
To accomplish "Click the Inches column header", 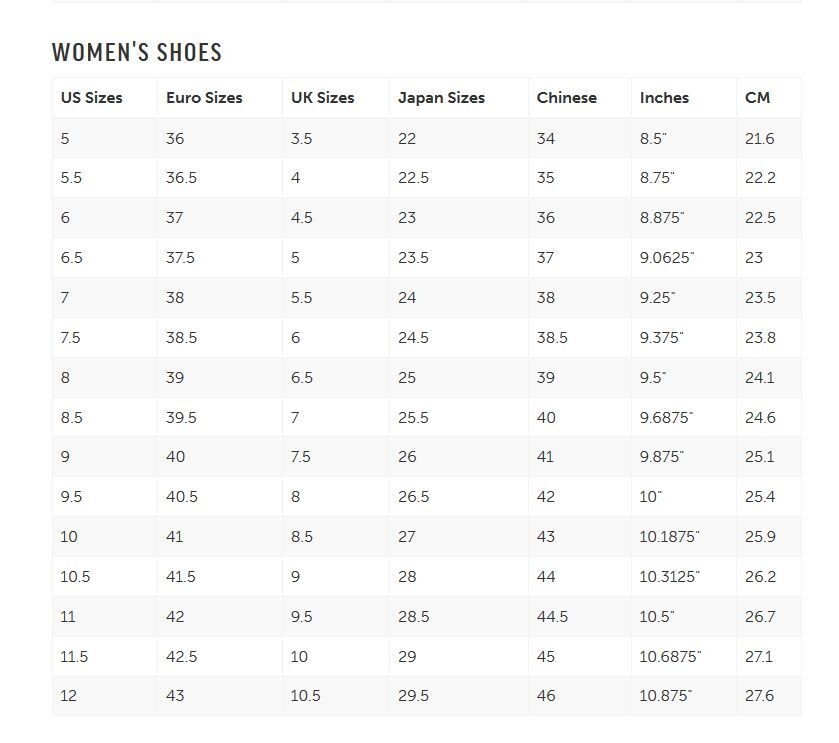I will pyautogui.click(x=684, y=97).
